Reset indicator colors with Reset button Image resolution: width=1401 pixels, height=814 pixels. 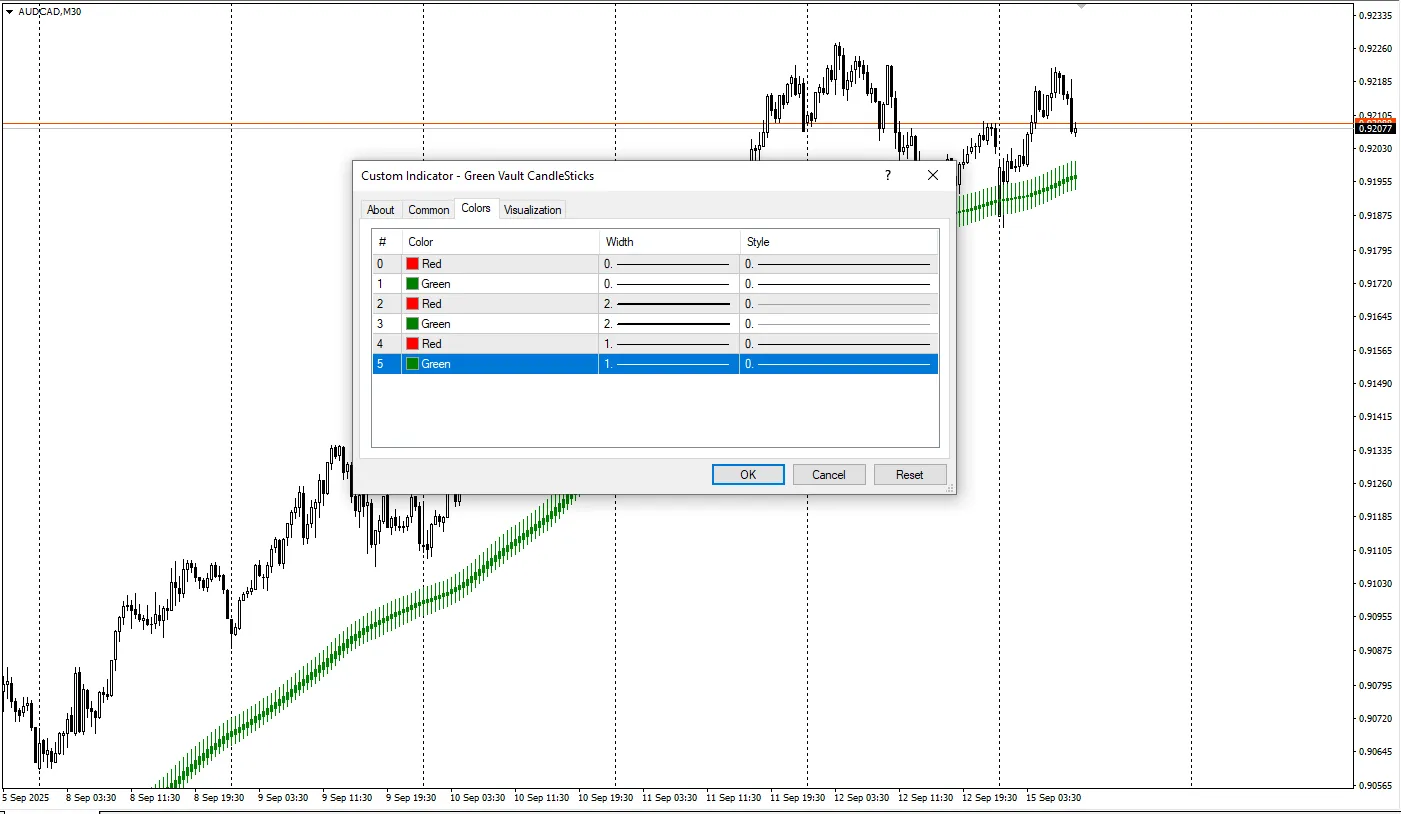click(x=909, y=474)
